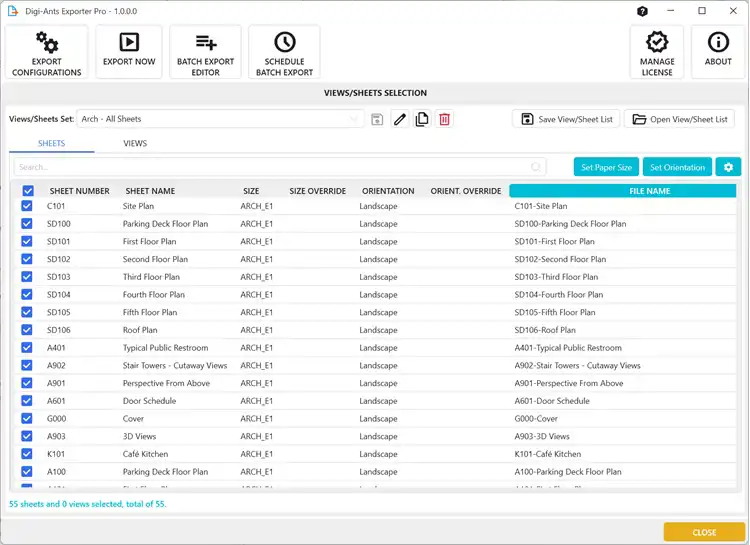Image resolution: width=750 pixels, height=545 pixels.
Task: Click the FILE NAME column header
Action: coord(623,191)
